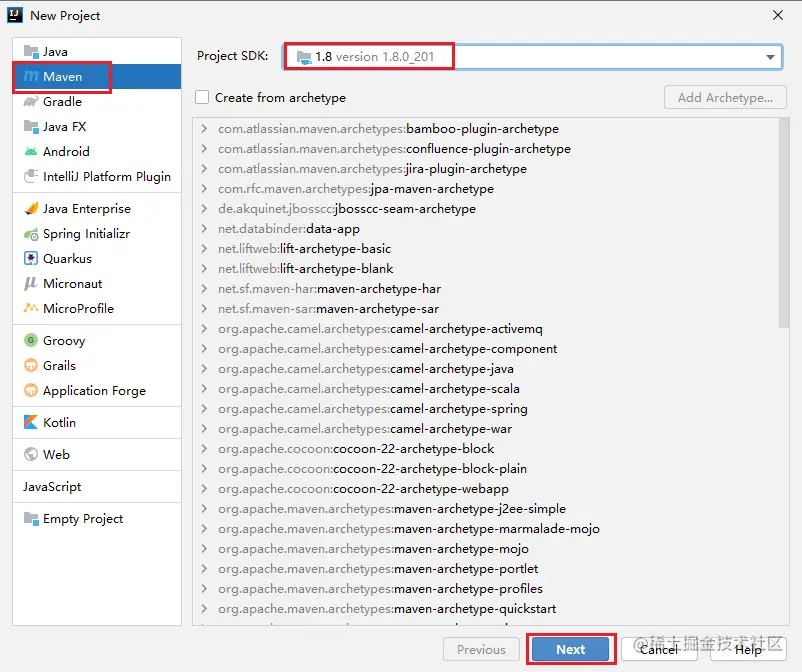The height and width of the screenshot is (672, 802).
Task: Click the Web globe icon
Action: point(31,454)
